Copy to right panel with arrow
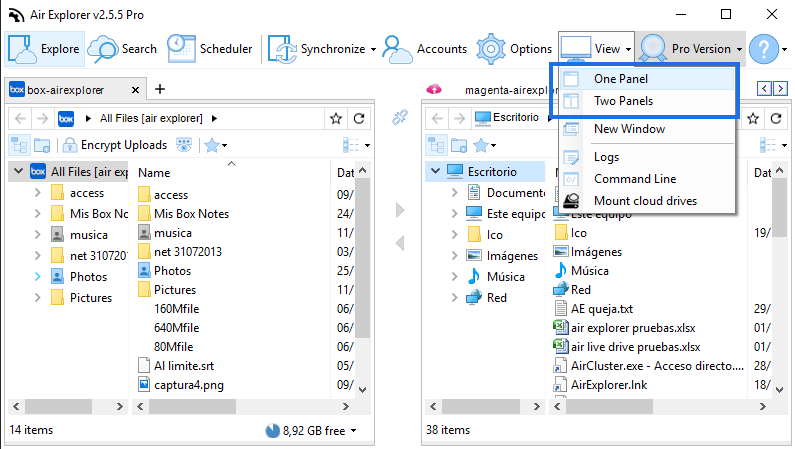 coord(400,210)
